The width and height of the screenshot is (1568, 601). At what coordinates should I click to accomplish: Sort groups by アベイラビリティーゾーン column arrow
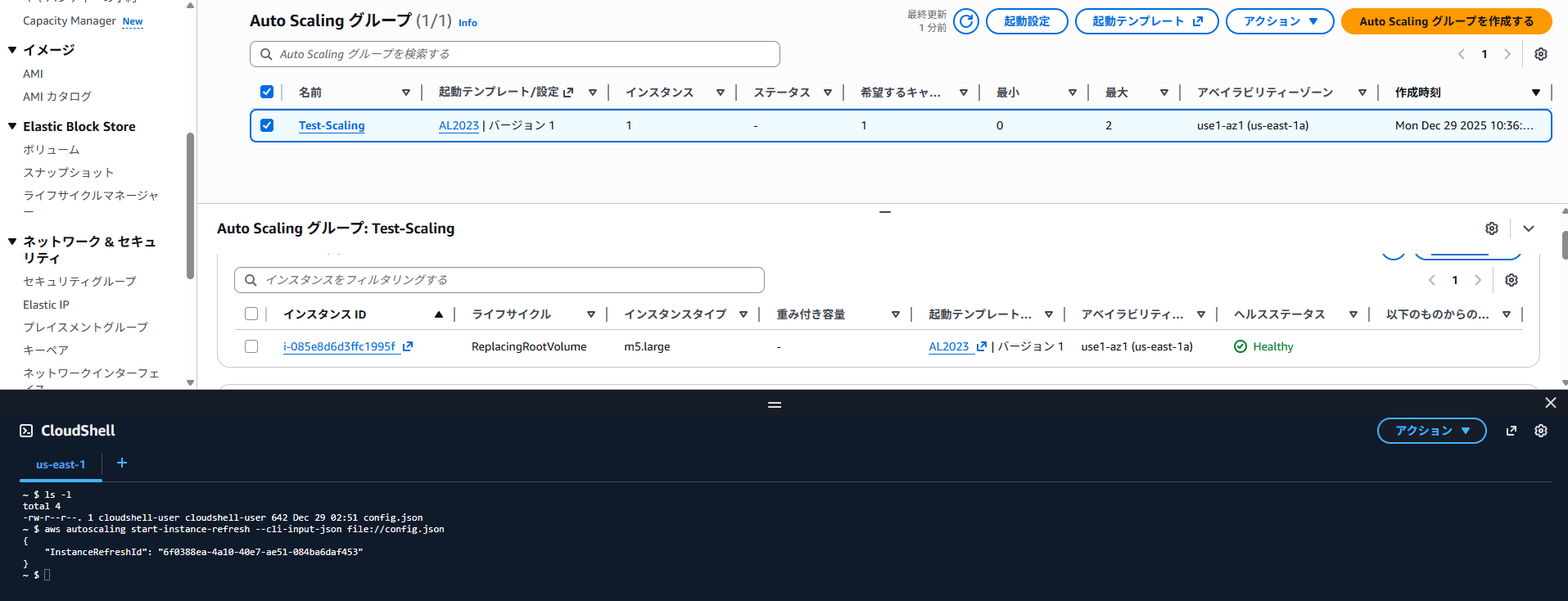pyautogui.click(x=1362, y=93)
